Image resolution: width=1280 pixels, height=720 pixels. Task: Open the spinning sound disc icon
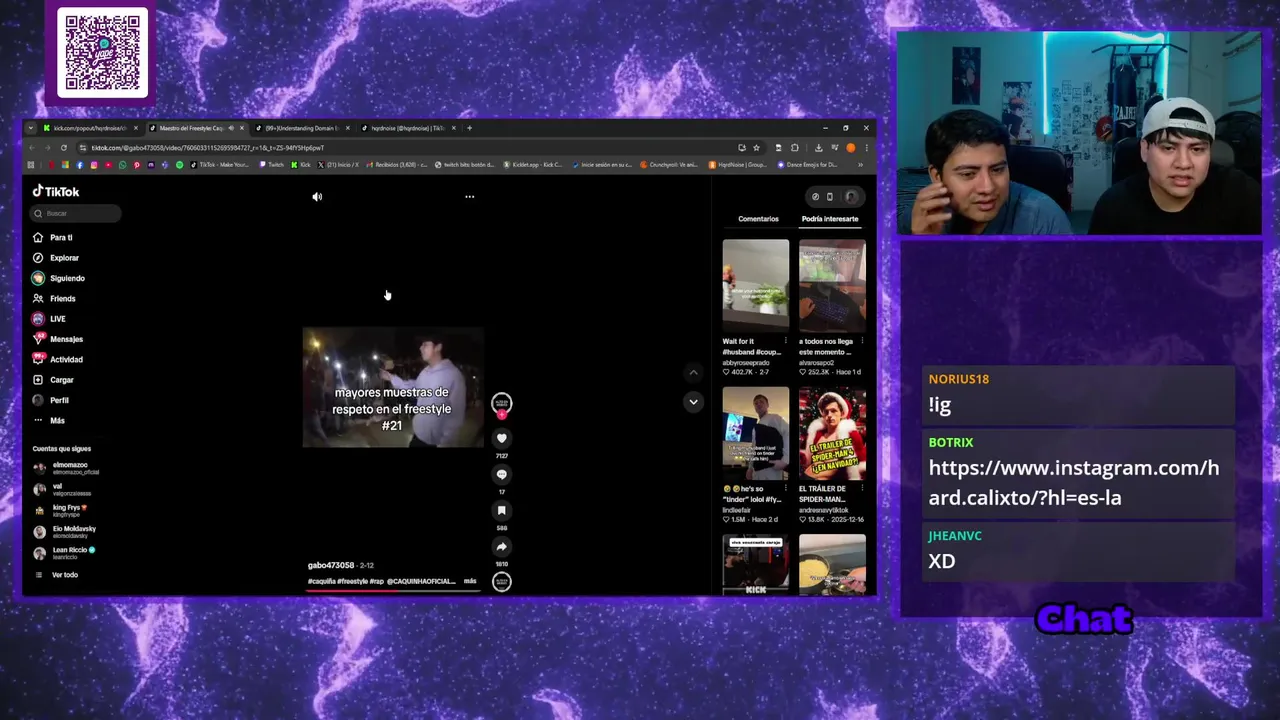(502, 581)
